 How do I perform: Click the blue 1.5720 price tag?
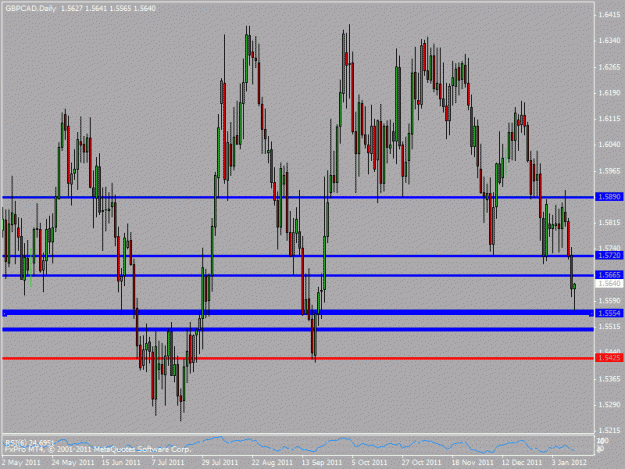[609, 255]
